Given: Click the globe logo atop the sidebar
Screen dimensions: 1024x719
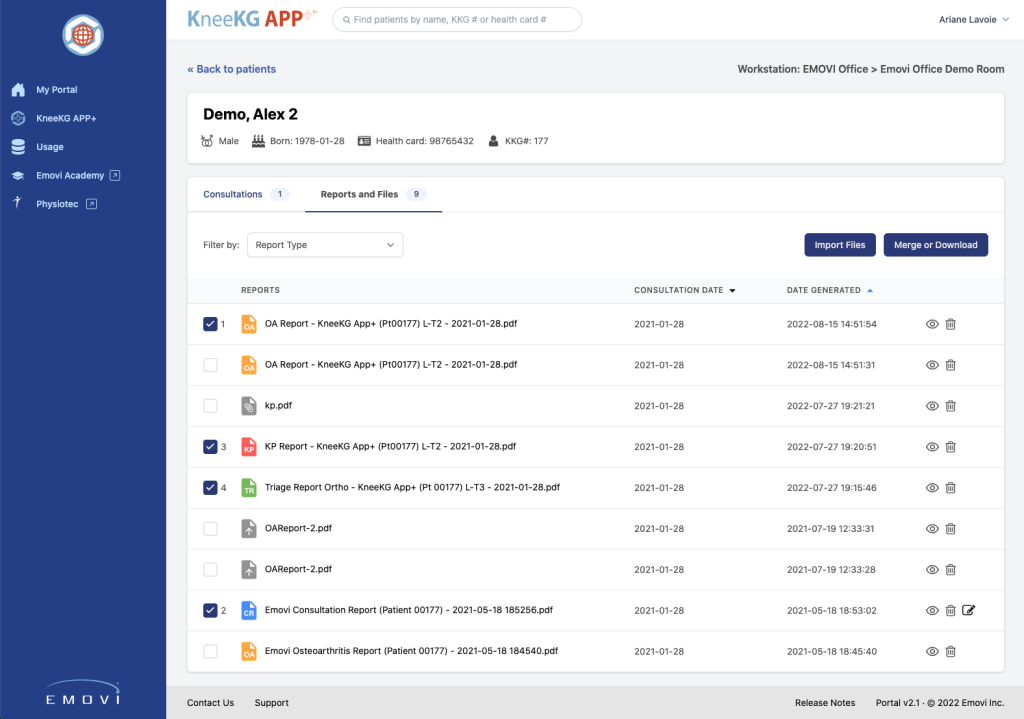Looking at the screenshot, I should click(83, 35).
